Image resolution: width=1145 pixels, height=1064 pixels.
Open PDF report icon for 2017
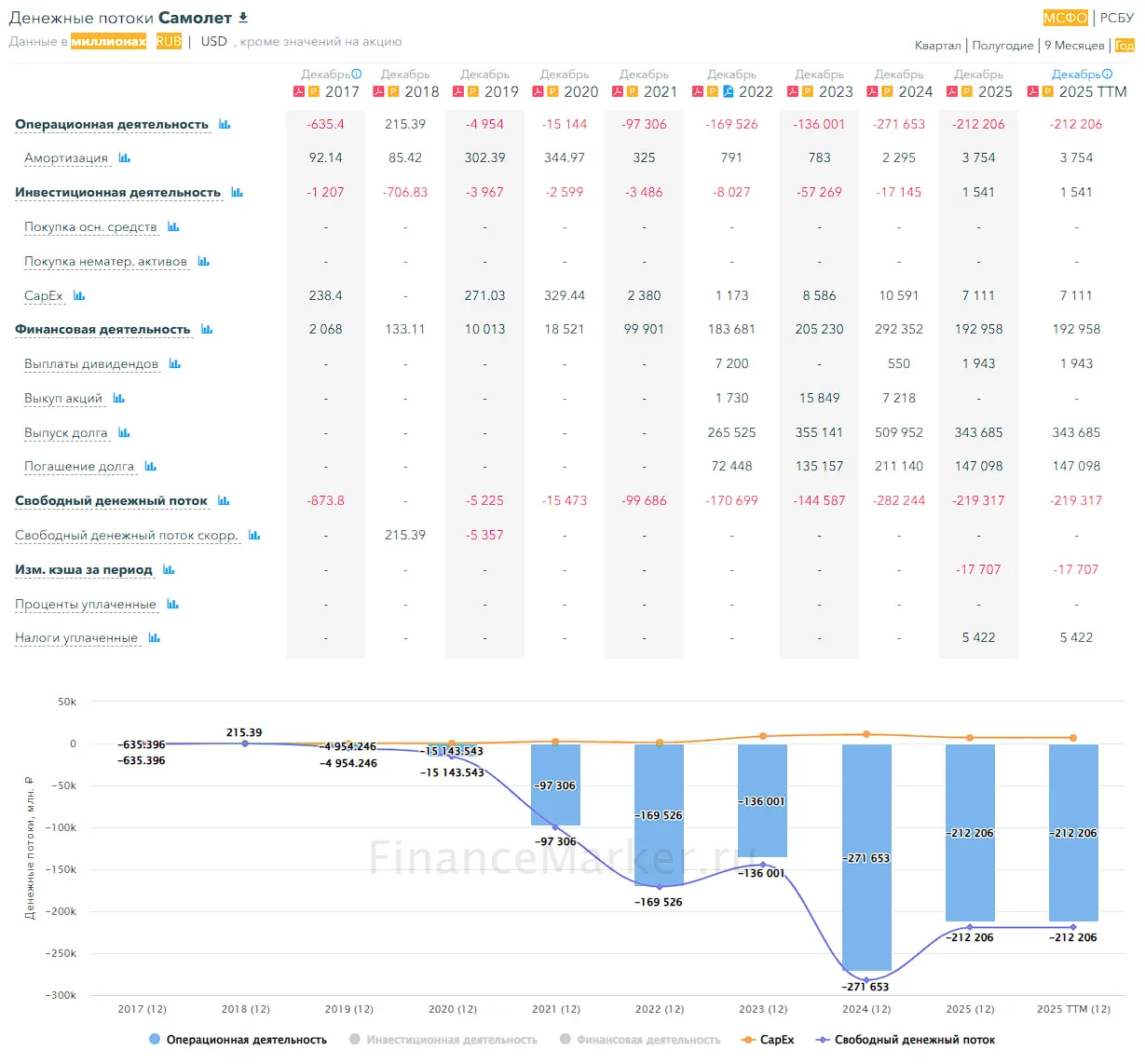pos(300,91)
